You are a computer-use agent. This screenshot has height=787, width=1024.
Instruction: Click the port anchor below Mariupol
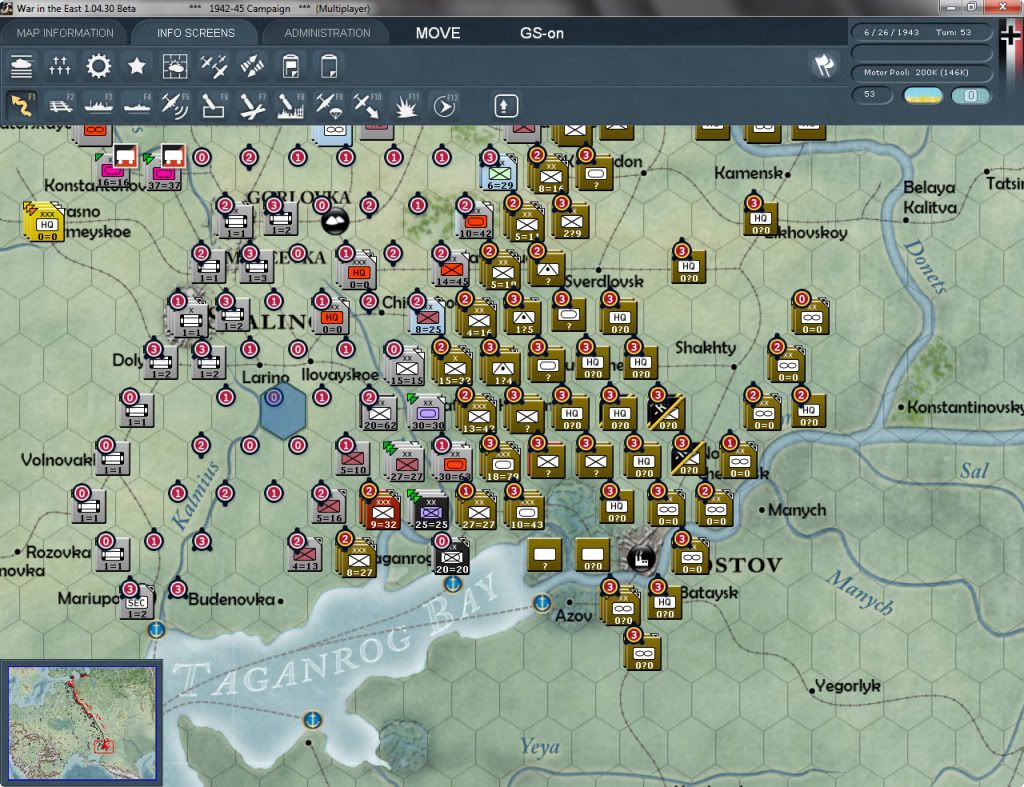click(x=155, y=630)
